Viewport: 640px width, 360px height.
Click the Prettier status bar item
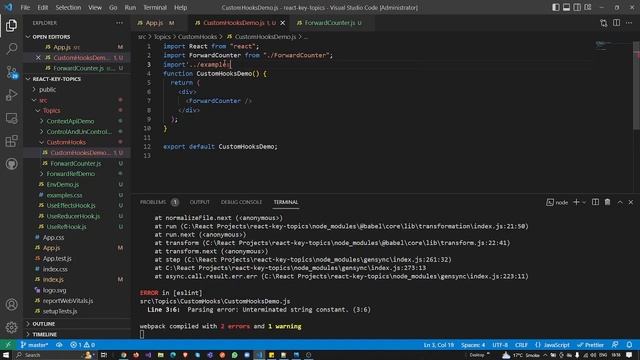click(x=590, y=345)
